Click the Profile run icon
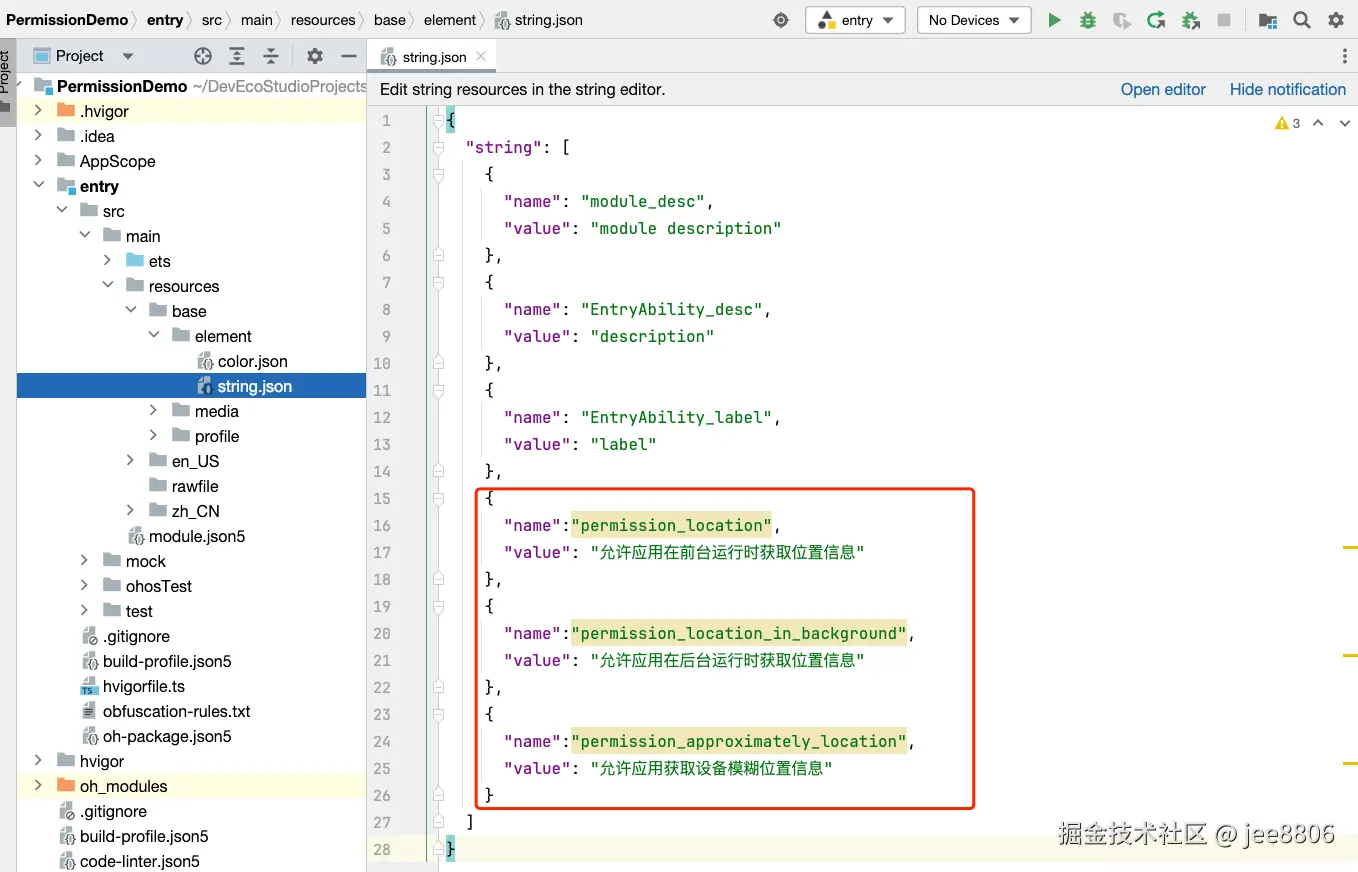The height and width of the screenshot is (872, 1358). 1122,20
